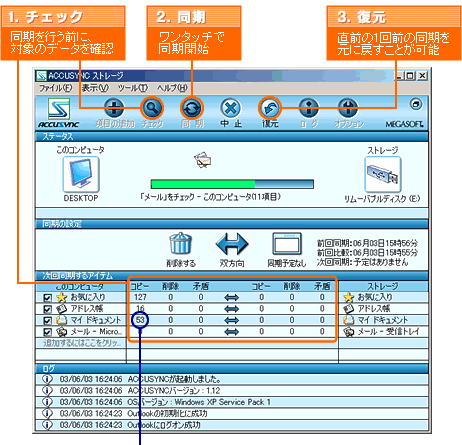
Task: Click the MEGASOFT logo link
Action: coord(405,124)
